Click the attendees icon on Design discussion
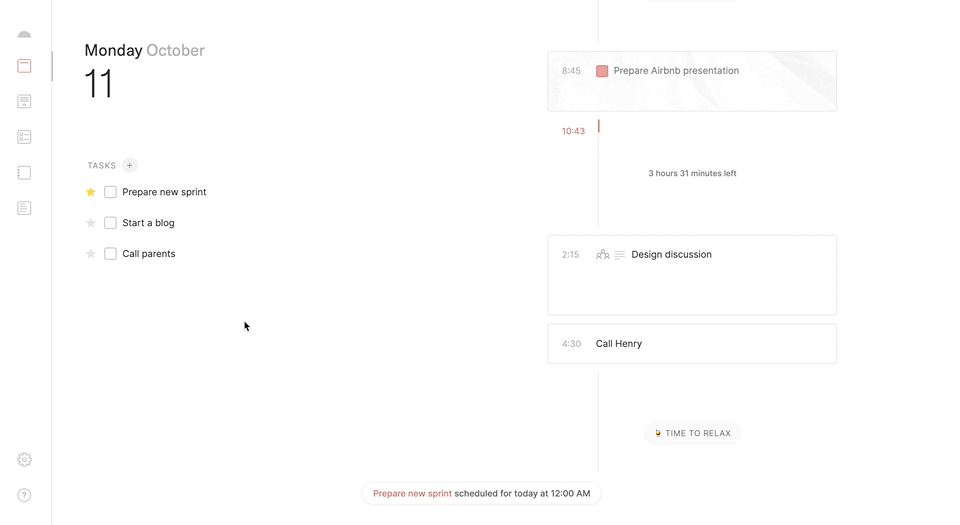Viewport: 960px width, 525px height. point(602,255)
